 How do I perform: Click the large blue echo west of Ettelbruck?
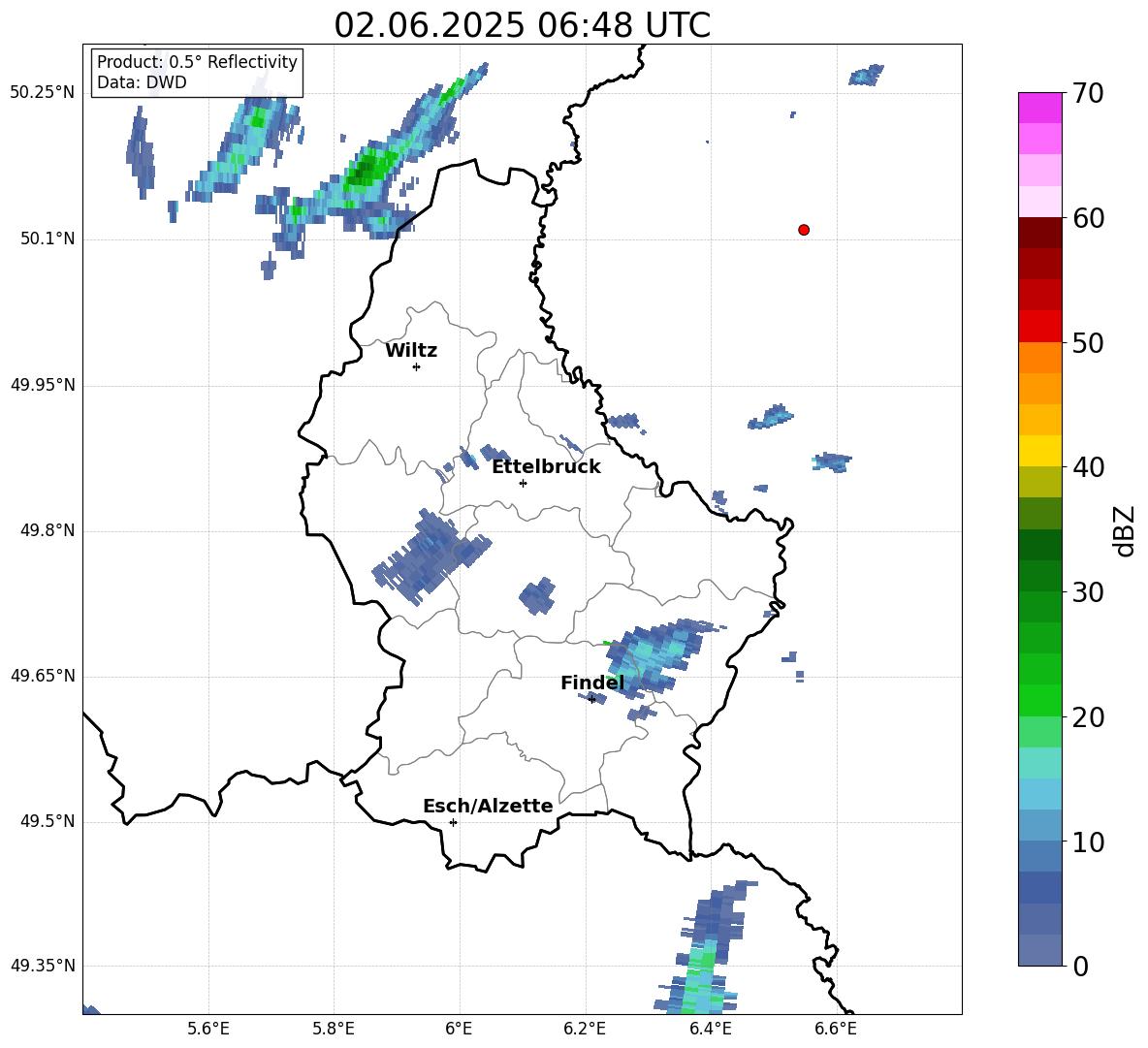tap(430, 557)
